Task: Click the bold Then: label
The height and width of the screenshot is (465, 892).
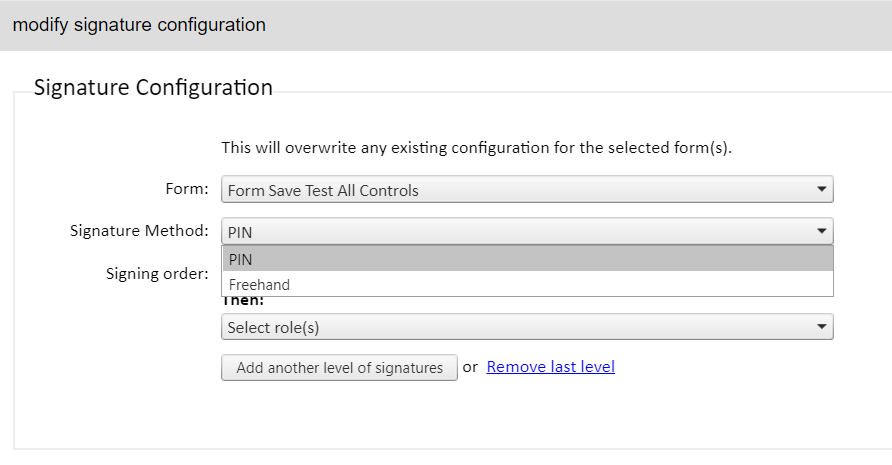Action: click(x=243, y=300)
